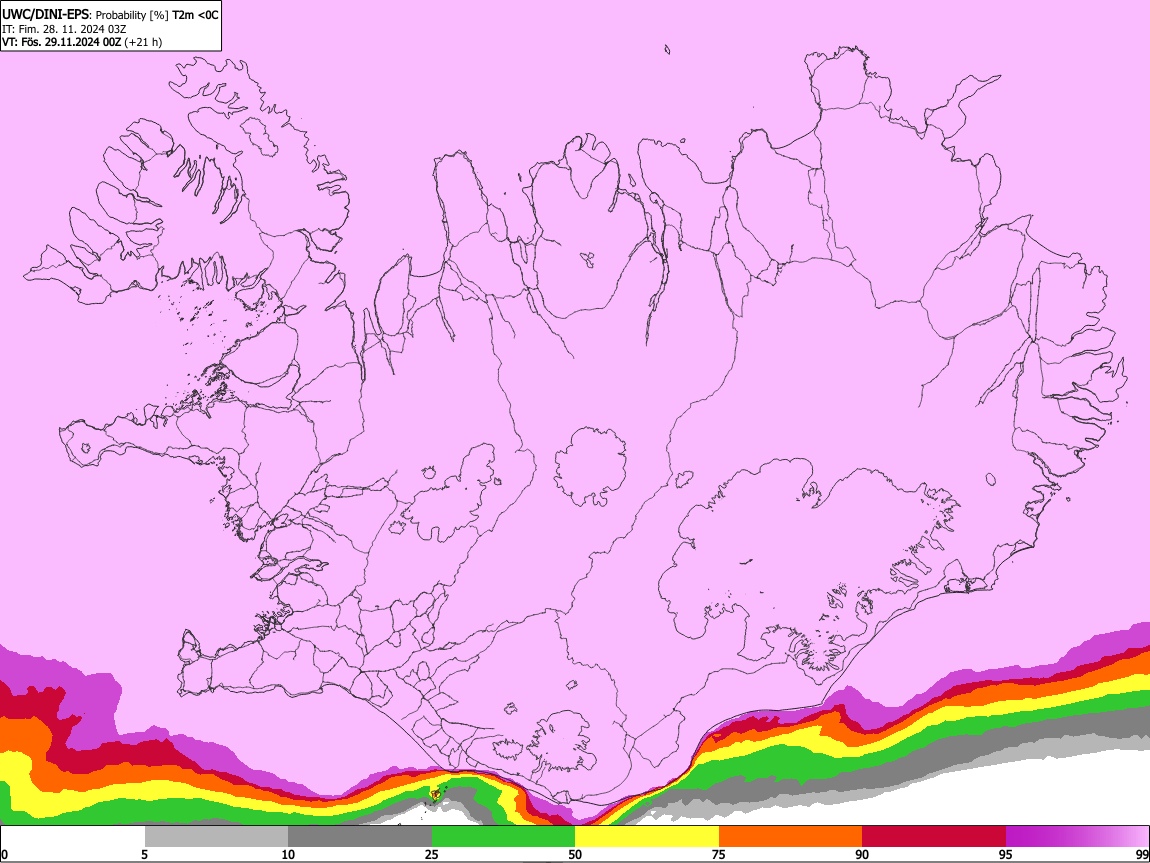Image resolution: width=1150 pixels, height=863 pixels.
Task: Click the '(+21 h)' forecast offset text
Action: (143, 42)
